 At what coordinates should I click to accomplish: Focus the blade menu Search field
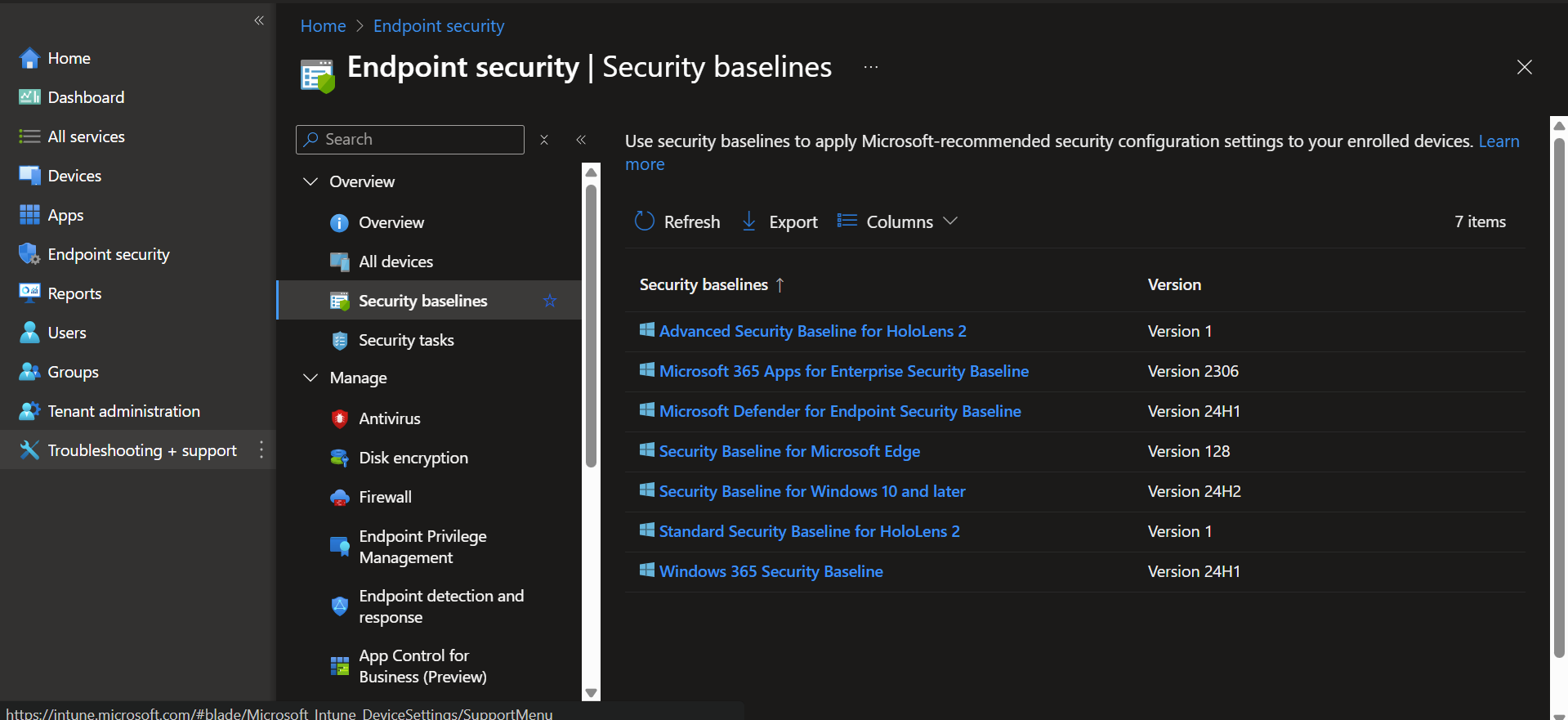pyautogui.click(x=410, y=140)
